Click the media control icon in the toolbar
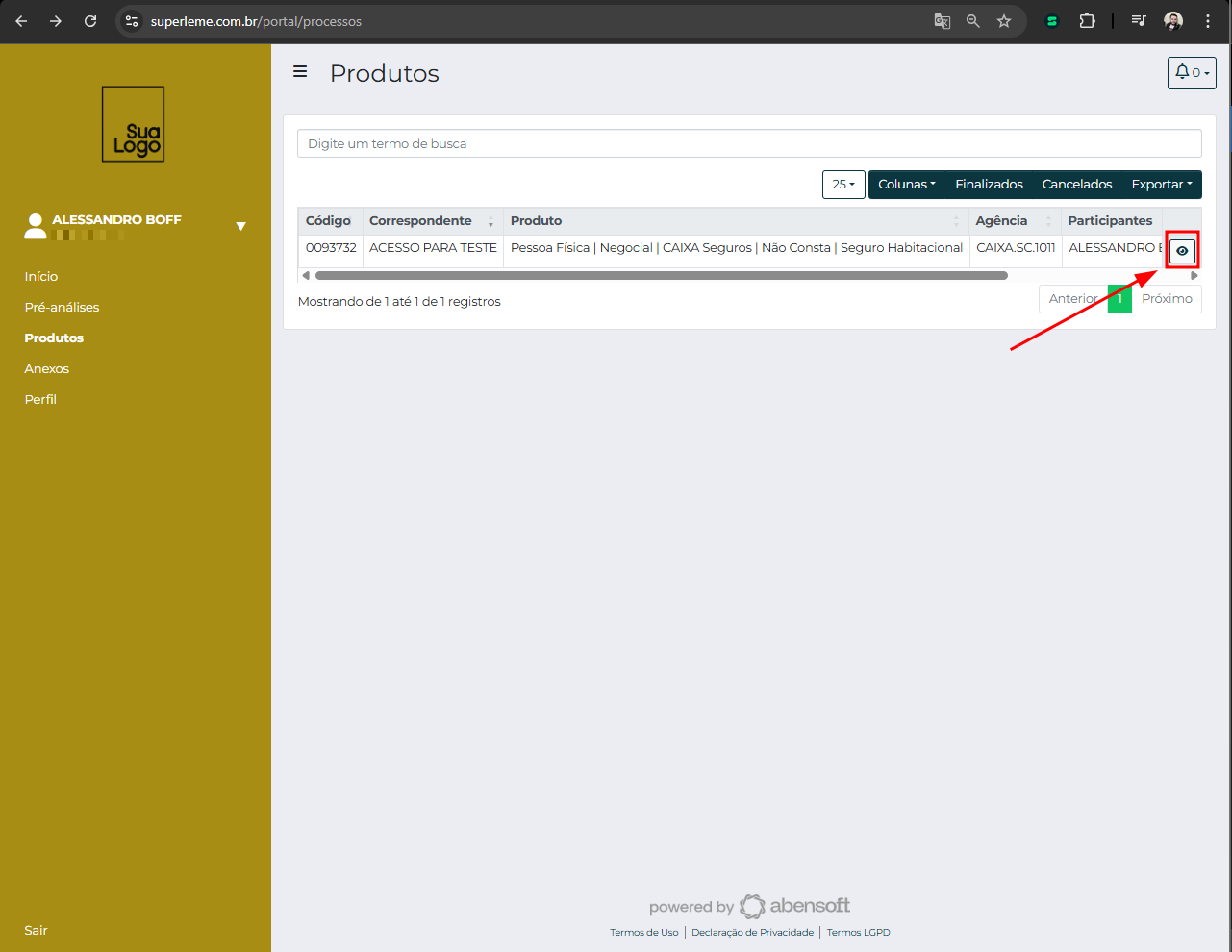The height and width of the screenshot is (952, 1232). tap(1138, 20)
